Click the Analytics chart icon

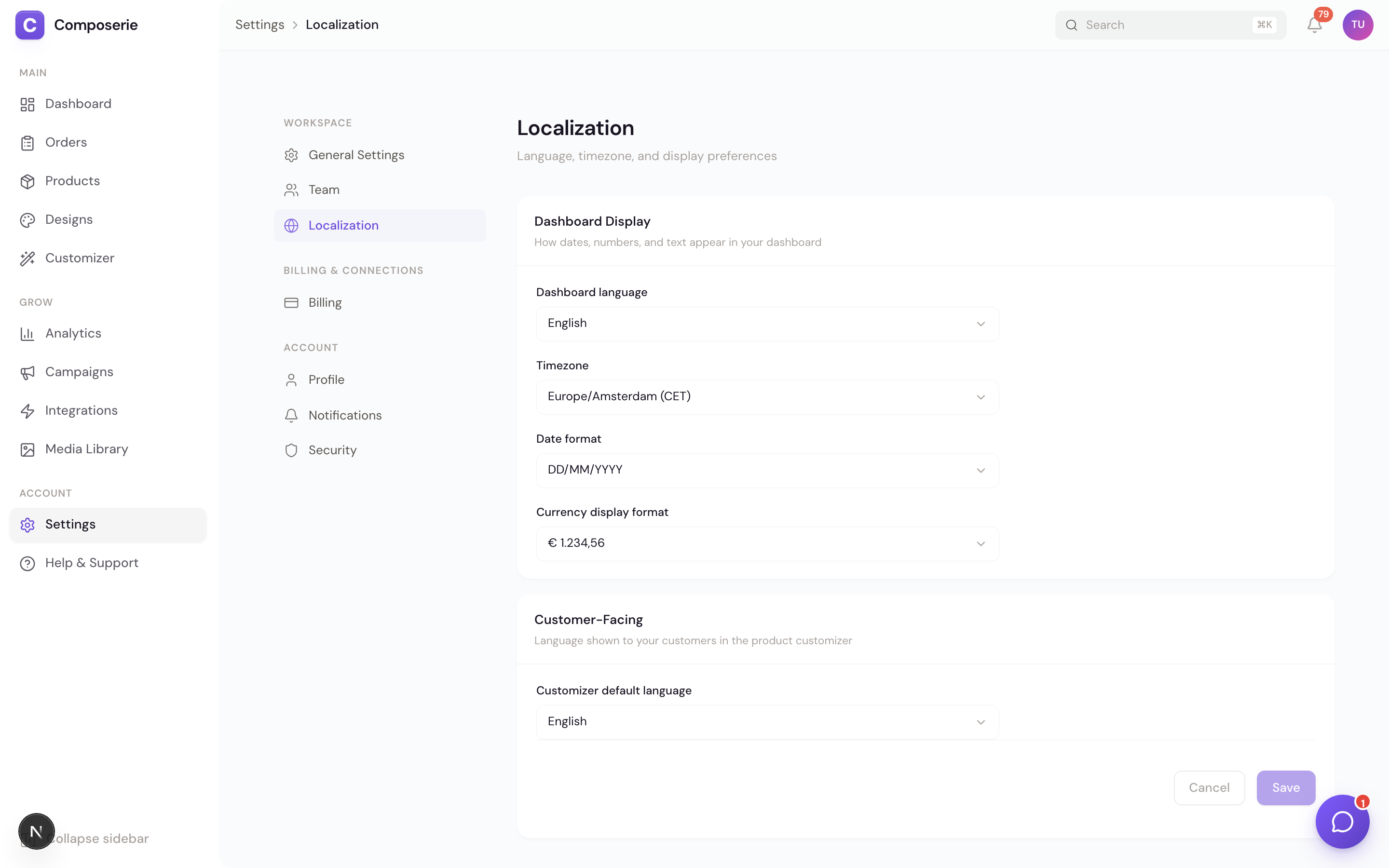tap(27, 334)
